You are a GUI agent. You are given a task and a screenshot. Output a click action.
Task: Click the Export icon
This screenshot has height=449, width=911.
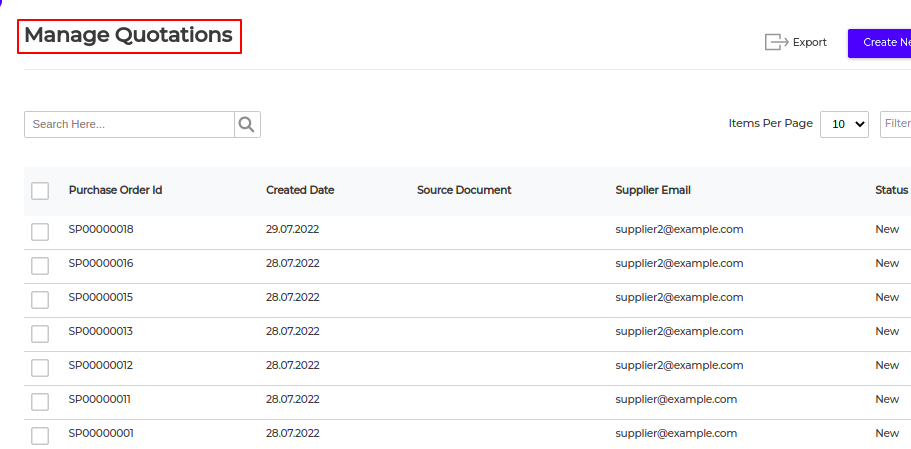pos(776,42)
